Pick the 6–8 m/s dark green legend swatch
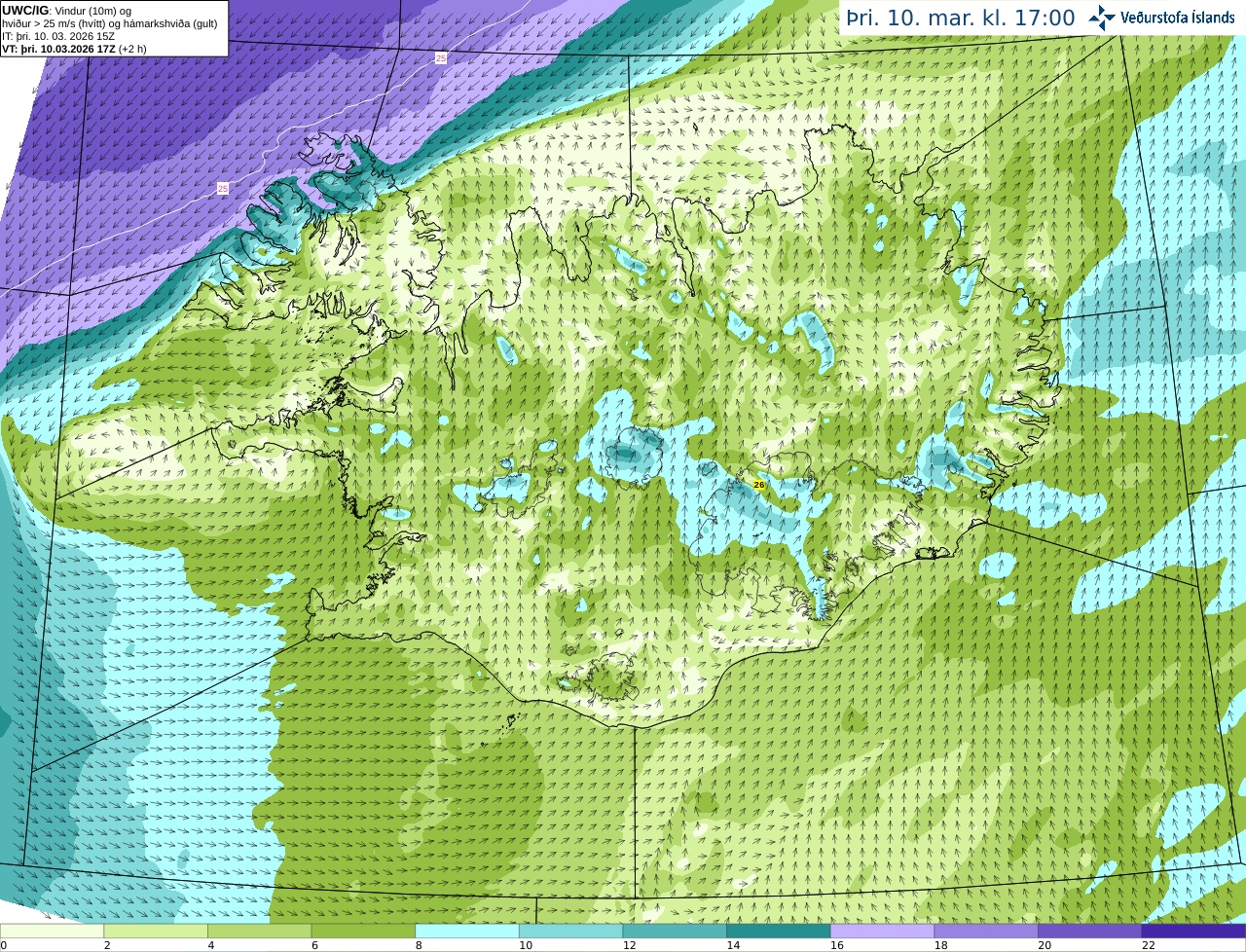Image resolution: width=1246 pixels, height=952 pixels. [x=363, y=932]
